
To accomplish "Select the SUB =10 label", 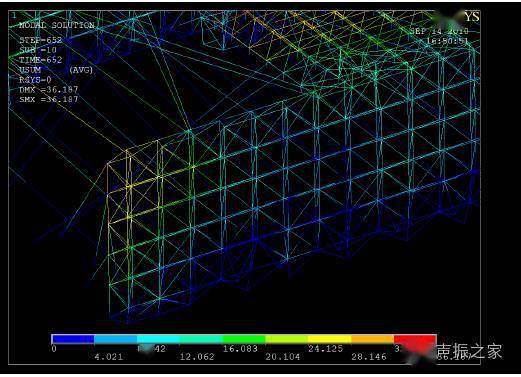I will pyautogui.click(x=38, y=50).
